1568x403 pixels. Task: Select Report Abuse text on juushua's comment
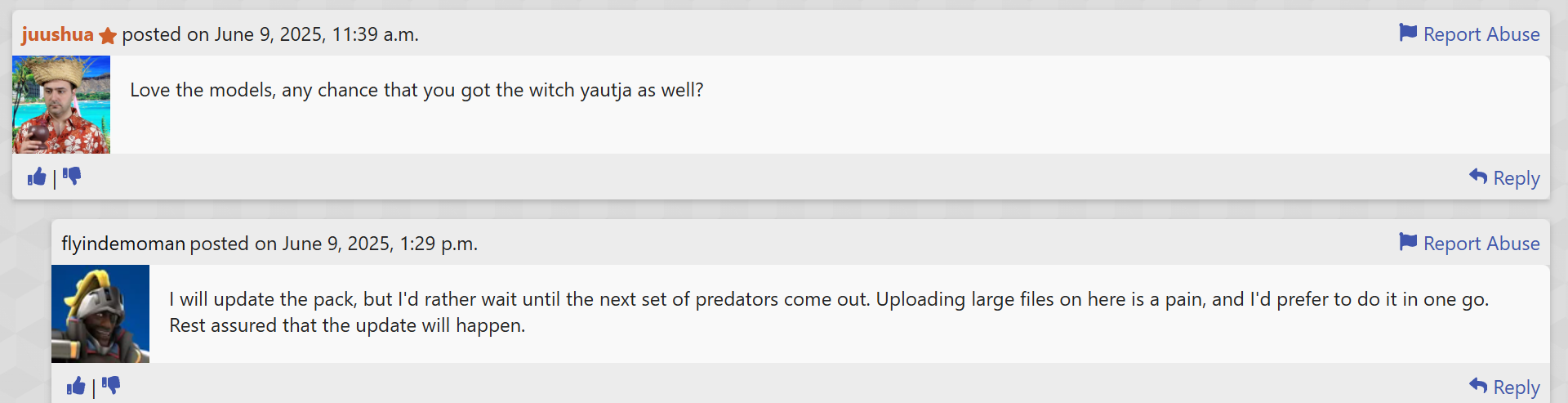1481,34
